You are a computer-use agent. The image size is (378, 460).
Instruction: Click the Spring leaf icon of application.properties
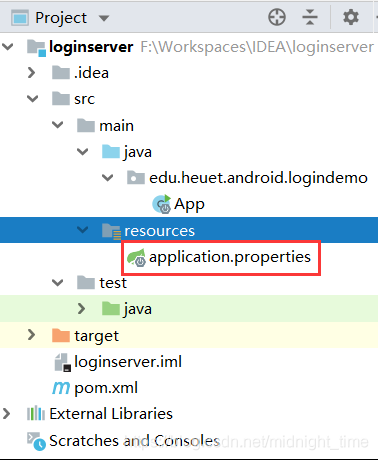point(136,257)
